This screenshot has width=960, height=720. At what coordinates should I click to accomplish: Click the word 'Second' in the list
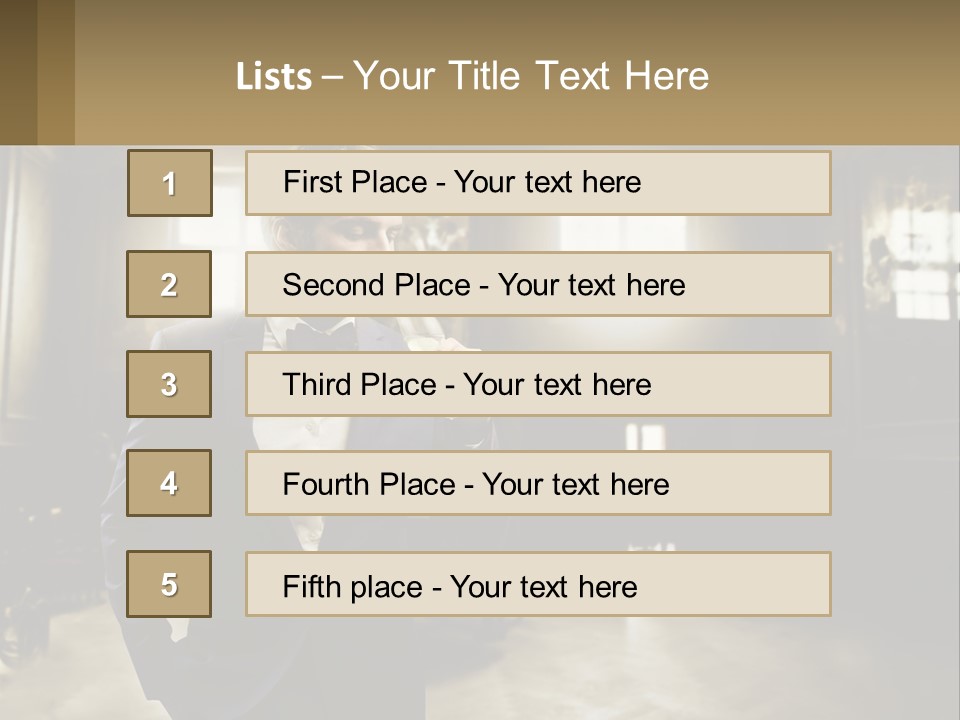pyautogui.click(x=333, y=285)
